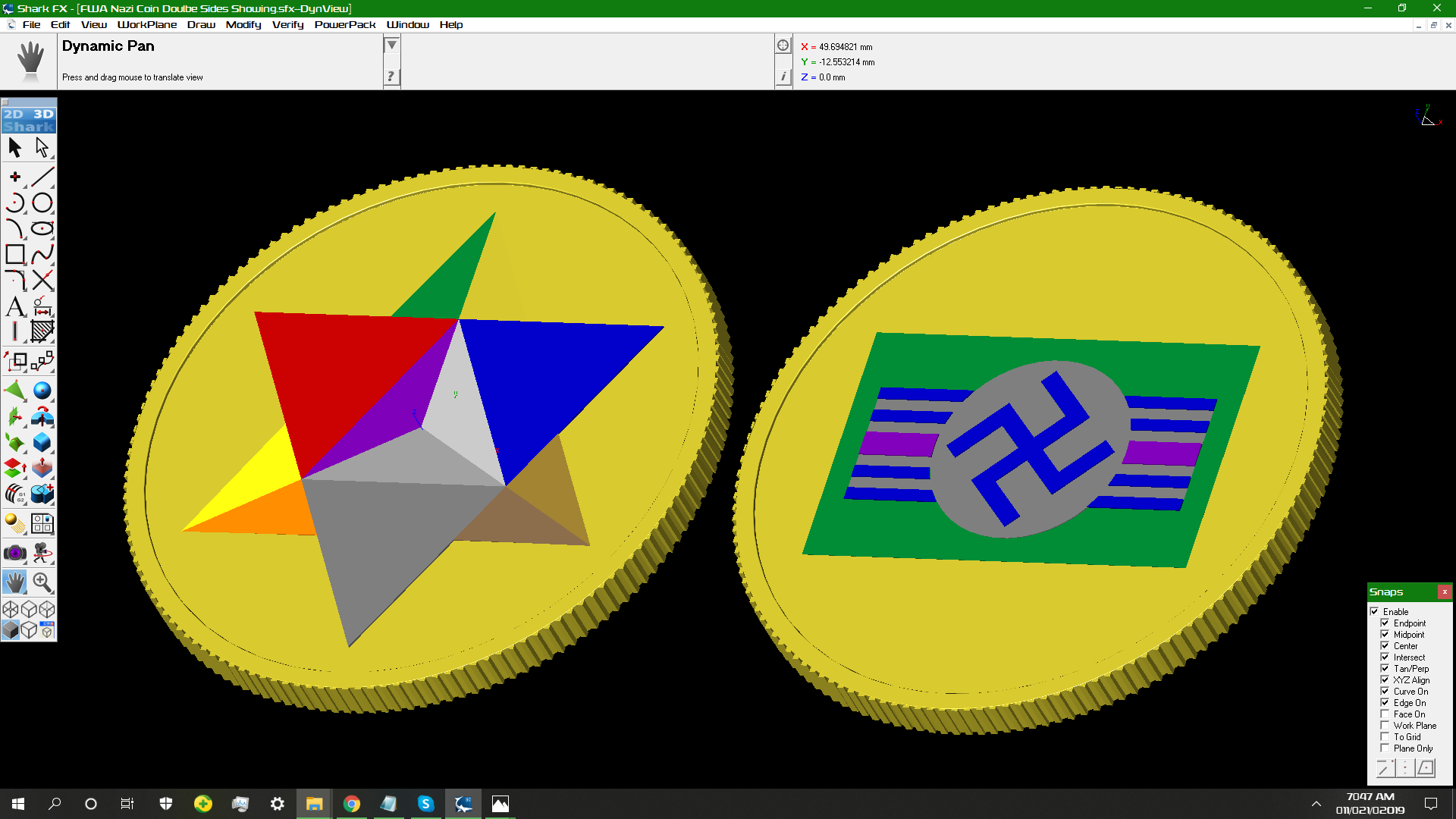This screenshot has width=1456, height=819.
Task: Select the Sphere primitive tool
Action: point(42,391)
